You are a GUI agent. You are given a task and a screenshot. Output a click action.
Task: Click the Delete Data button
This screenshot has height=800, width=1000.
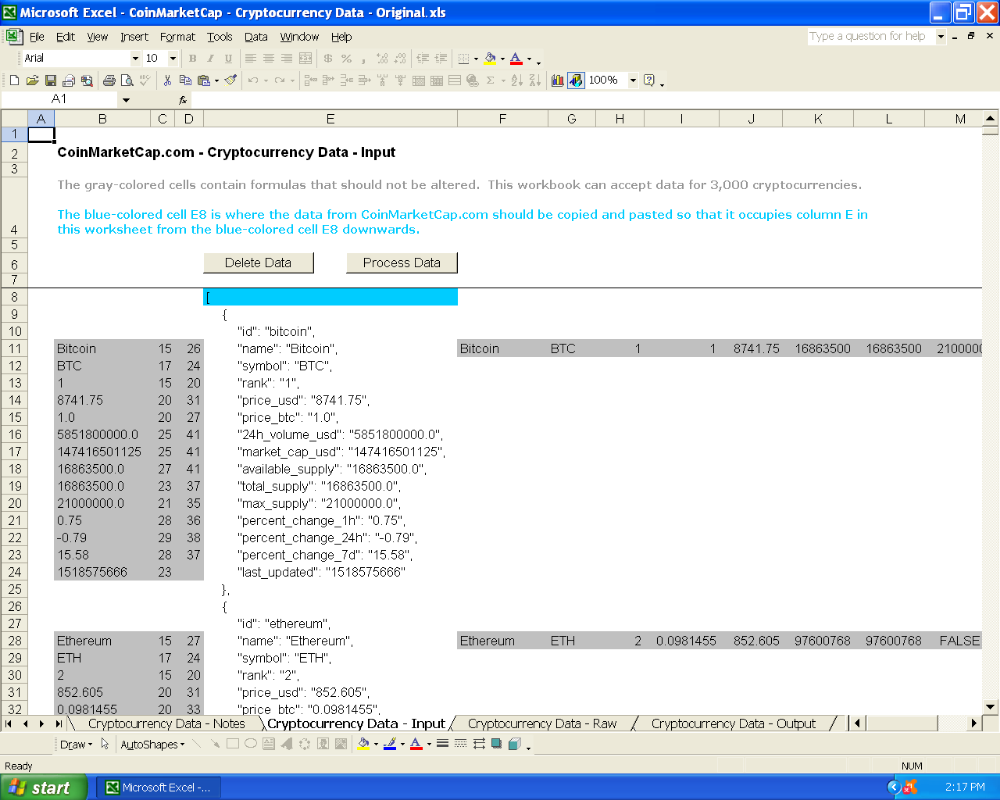click(x=258, y=263)
